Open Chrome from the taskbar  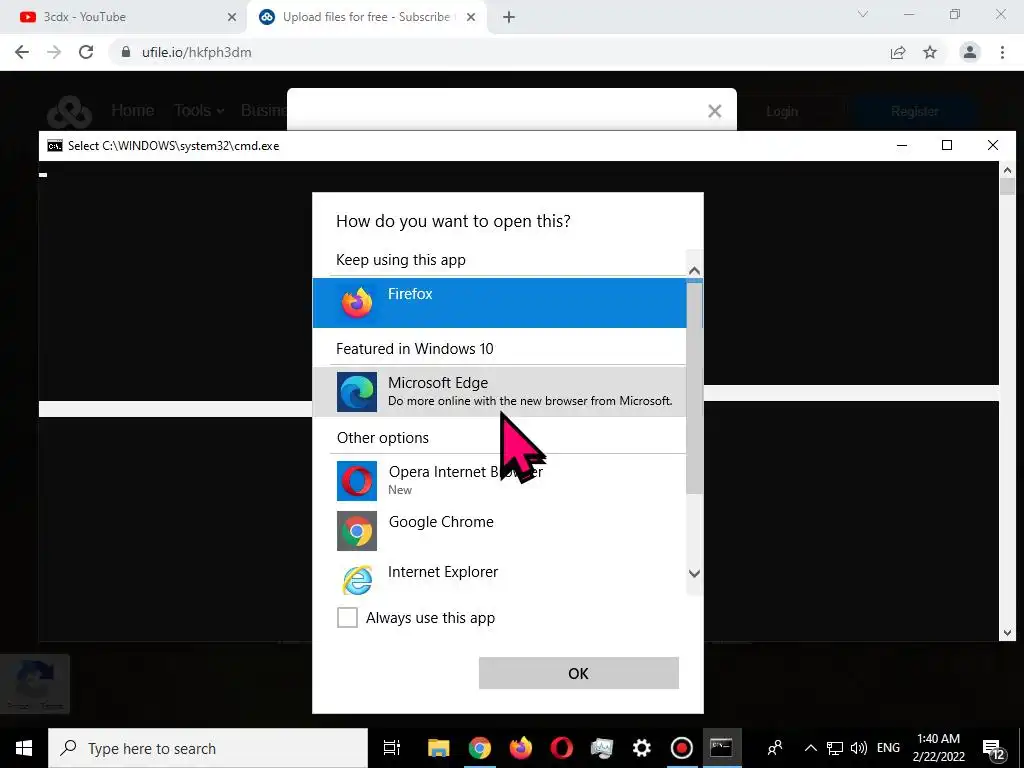pyautogui.click(x=479, y=748)
